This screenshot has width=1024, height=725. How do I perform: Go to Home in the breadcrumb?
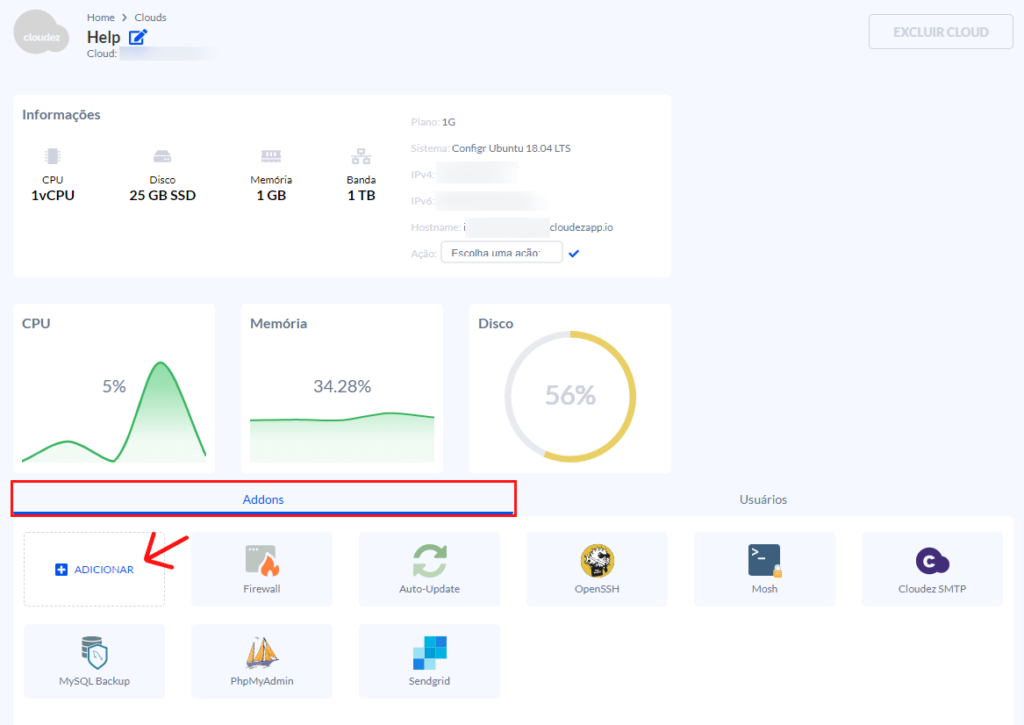pos(100,17)
